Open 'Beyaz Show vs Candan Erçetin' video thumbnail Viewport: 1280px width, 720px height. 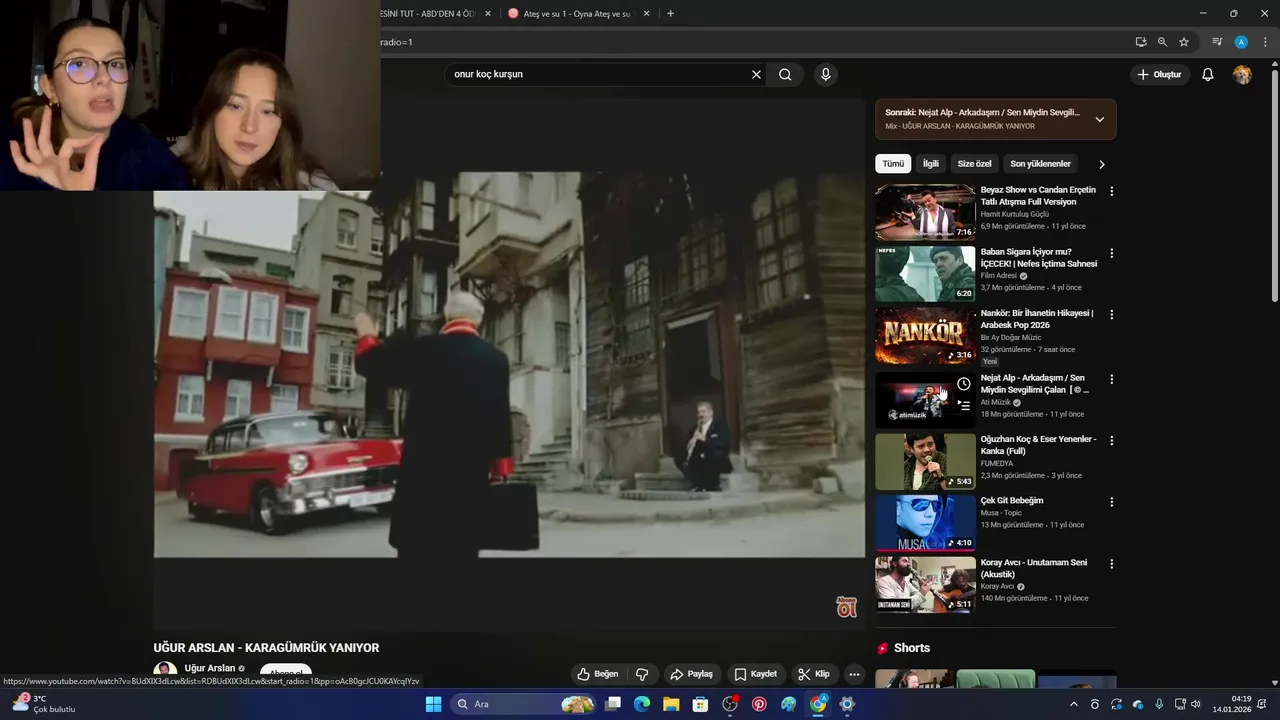[x=925, y=211]
